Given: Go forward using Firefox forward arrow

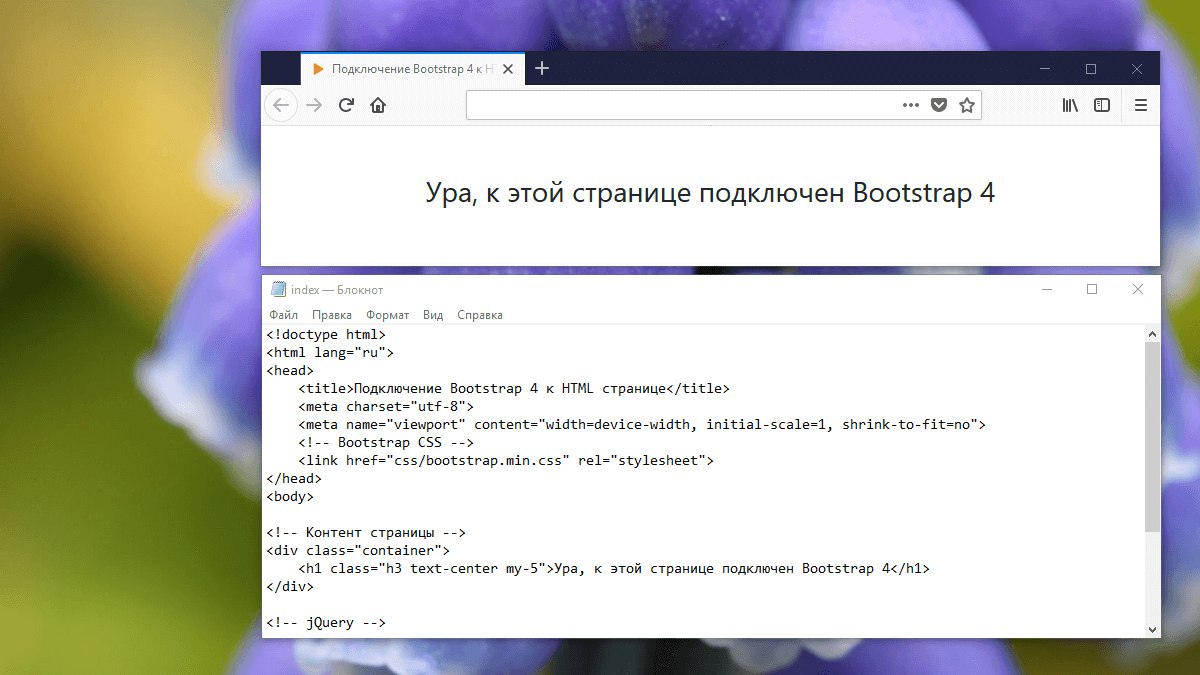Looking at the screenshot, I should (x=314, y=105).
